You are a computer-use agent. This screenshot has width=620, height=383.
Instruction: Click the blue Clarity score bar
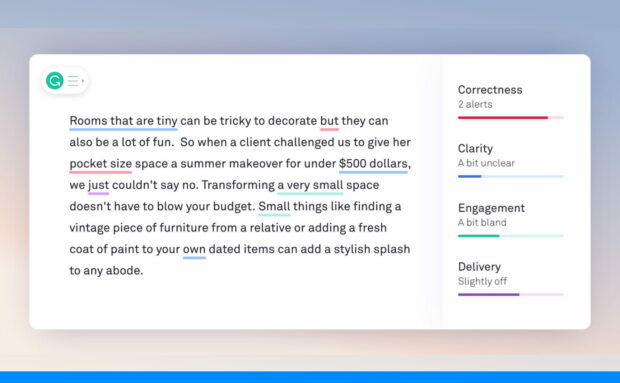pos(510,176)
